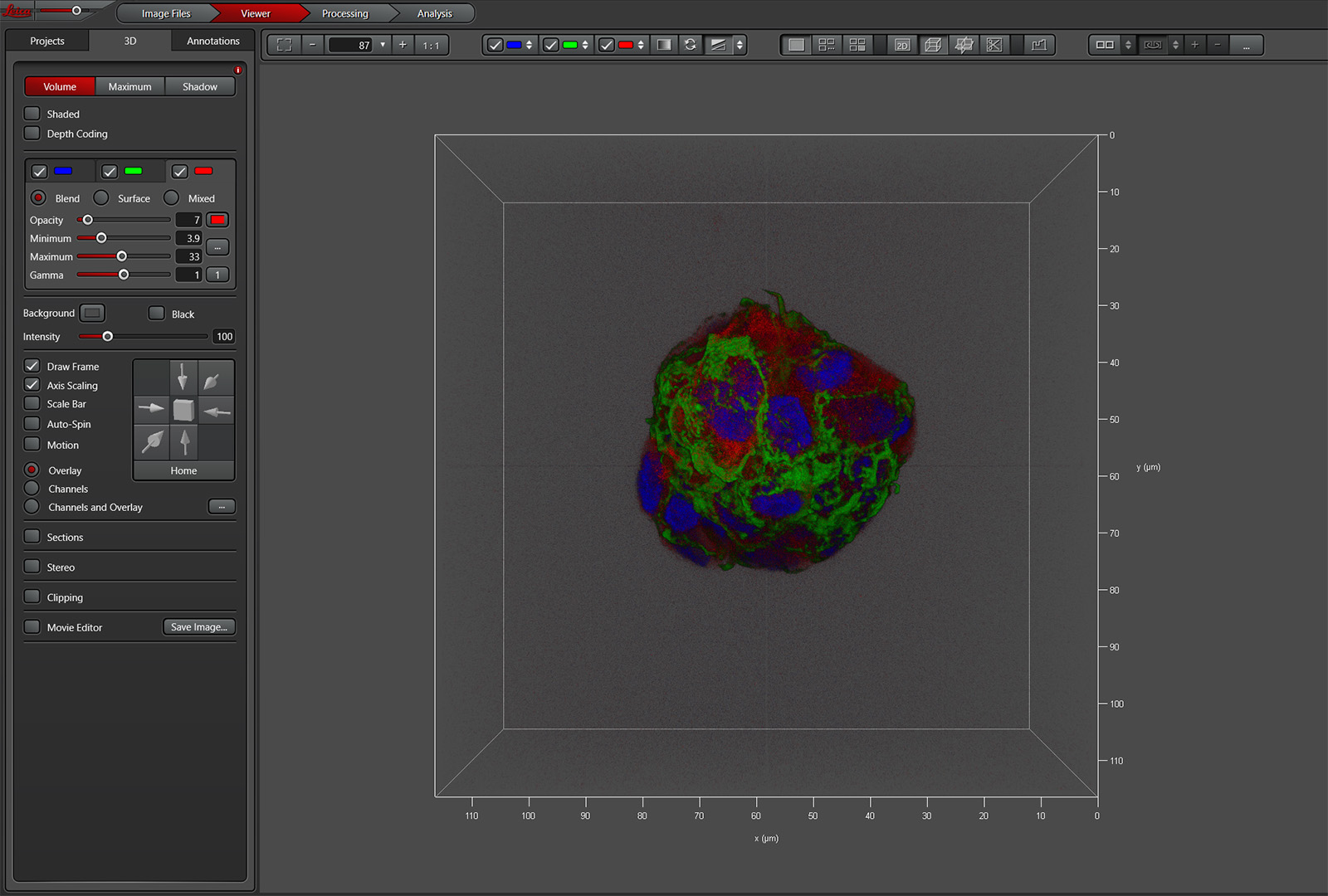Select the Surface radio button
Screen dimensions: 1328x896
point(101,198)
